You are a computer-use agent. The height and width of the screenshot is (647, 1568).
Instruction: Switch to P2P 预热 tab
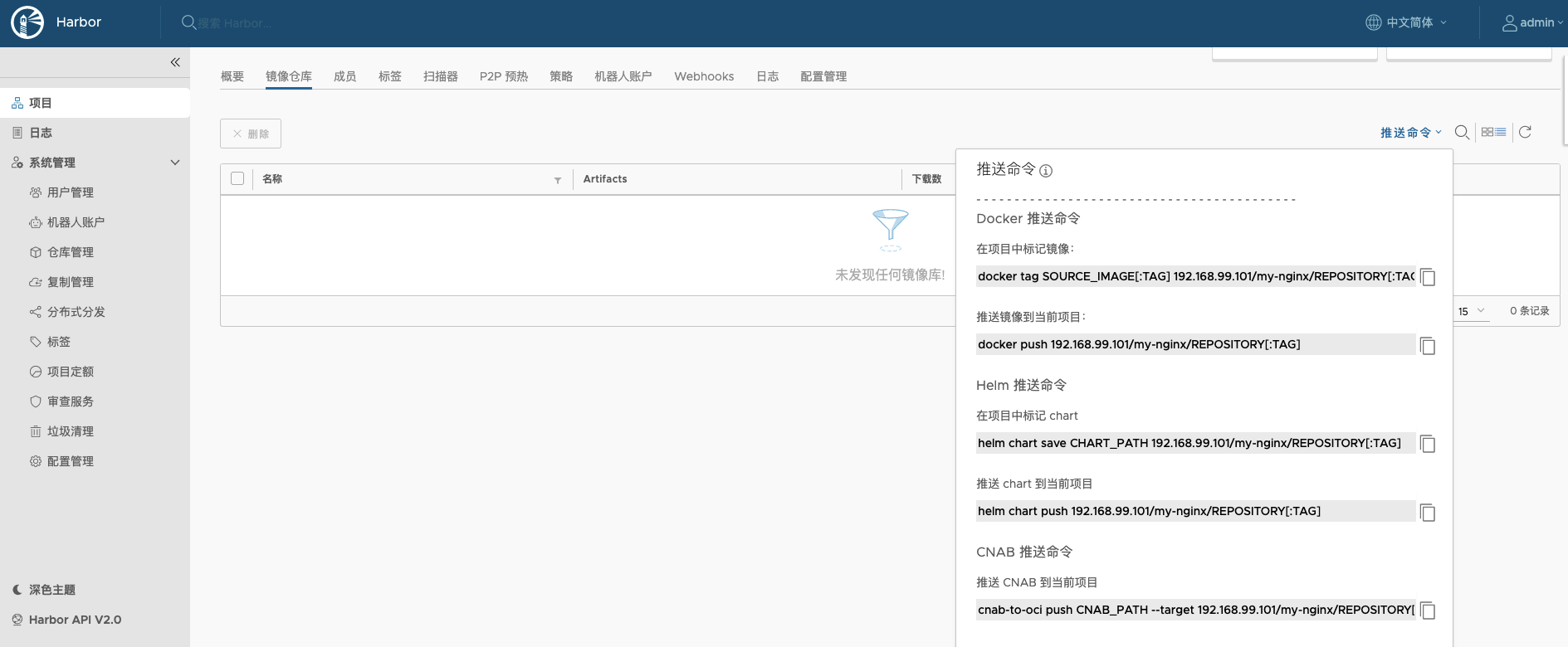(x=504, y=76)
